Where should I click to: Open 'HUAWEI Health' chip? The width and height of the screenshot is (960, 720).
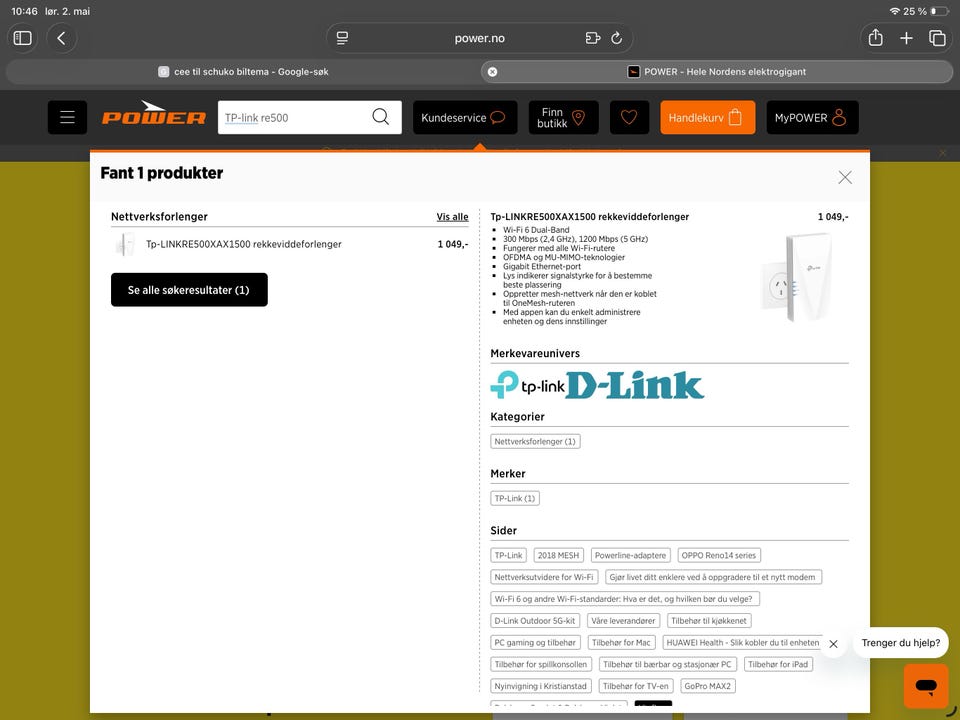point(743,643)
